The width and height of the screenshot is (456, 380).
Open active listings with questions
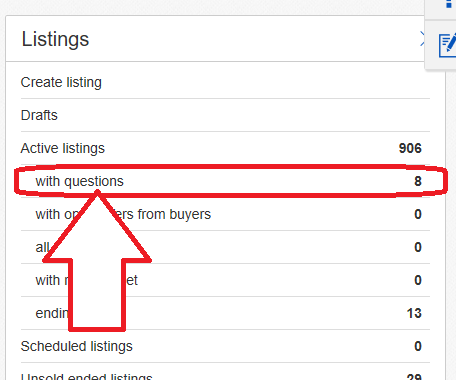[x=79, y=181]
